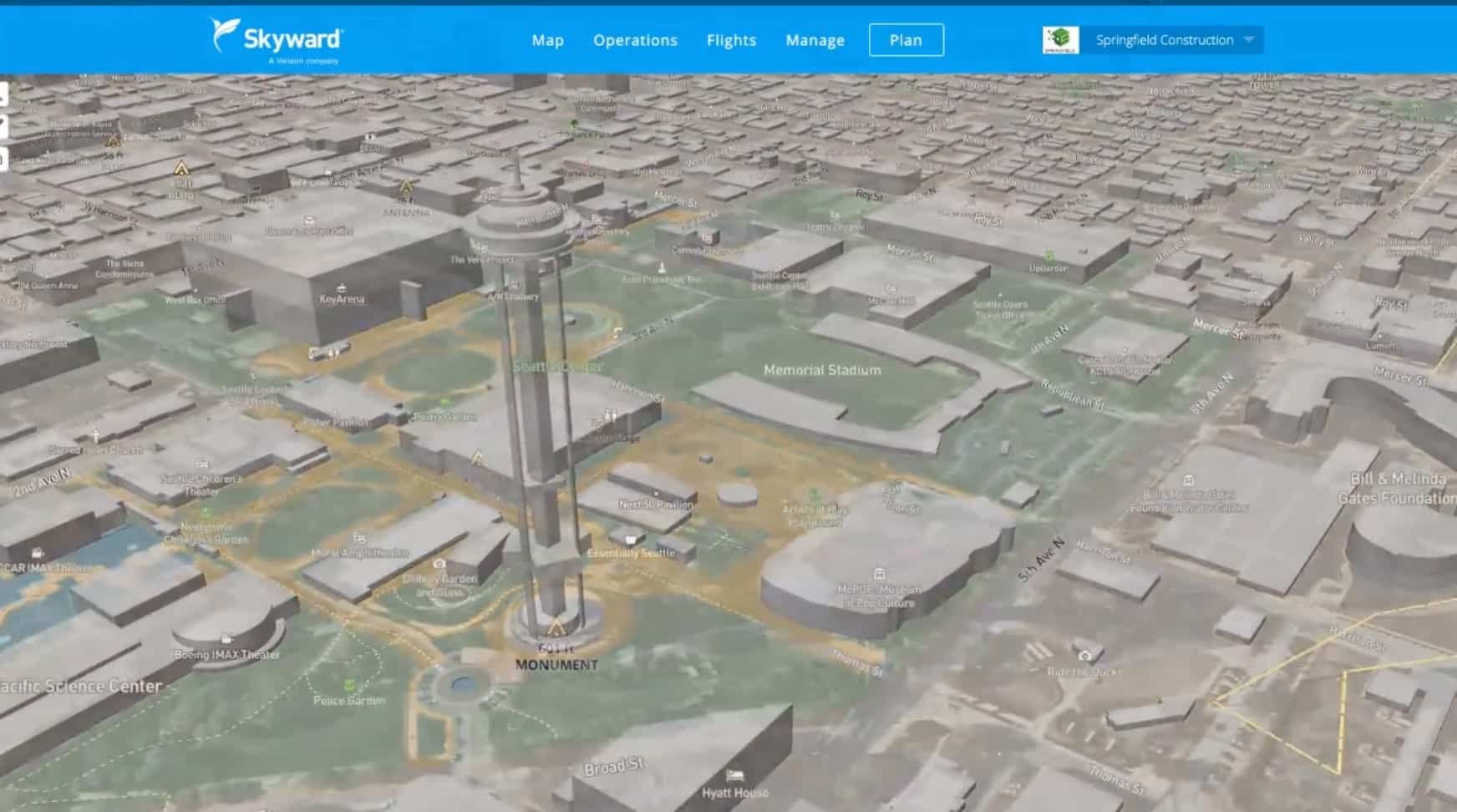Click the MoPOP museum icon
This screenshot has width=1457, height=812.
tap(879, 574)
